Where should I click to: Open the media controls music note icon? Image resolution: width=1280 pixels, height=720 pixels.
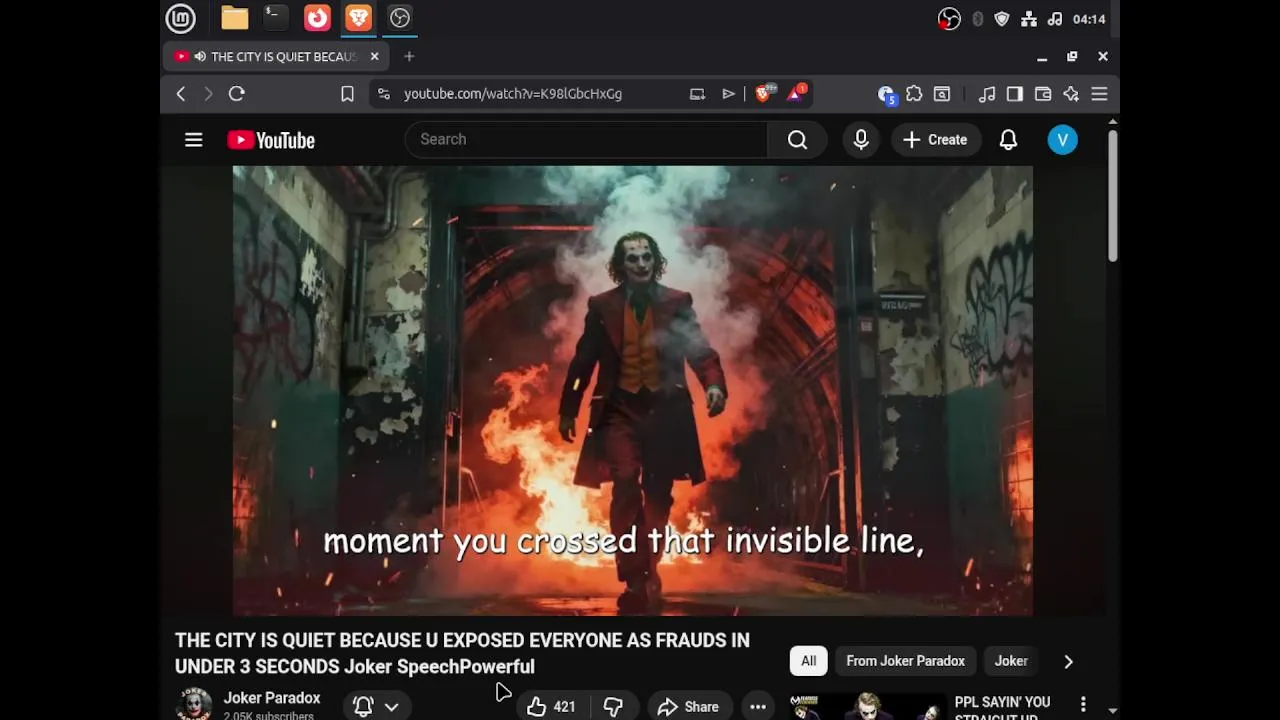tap(987, 94)
